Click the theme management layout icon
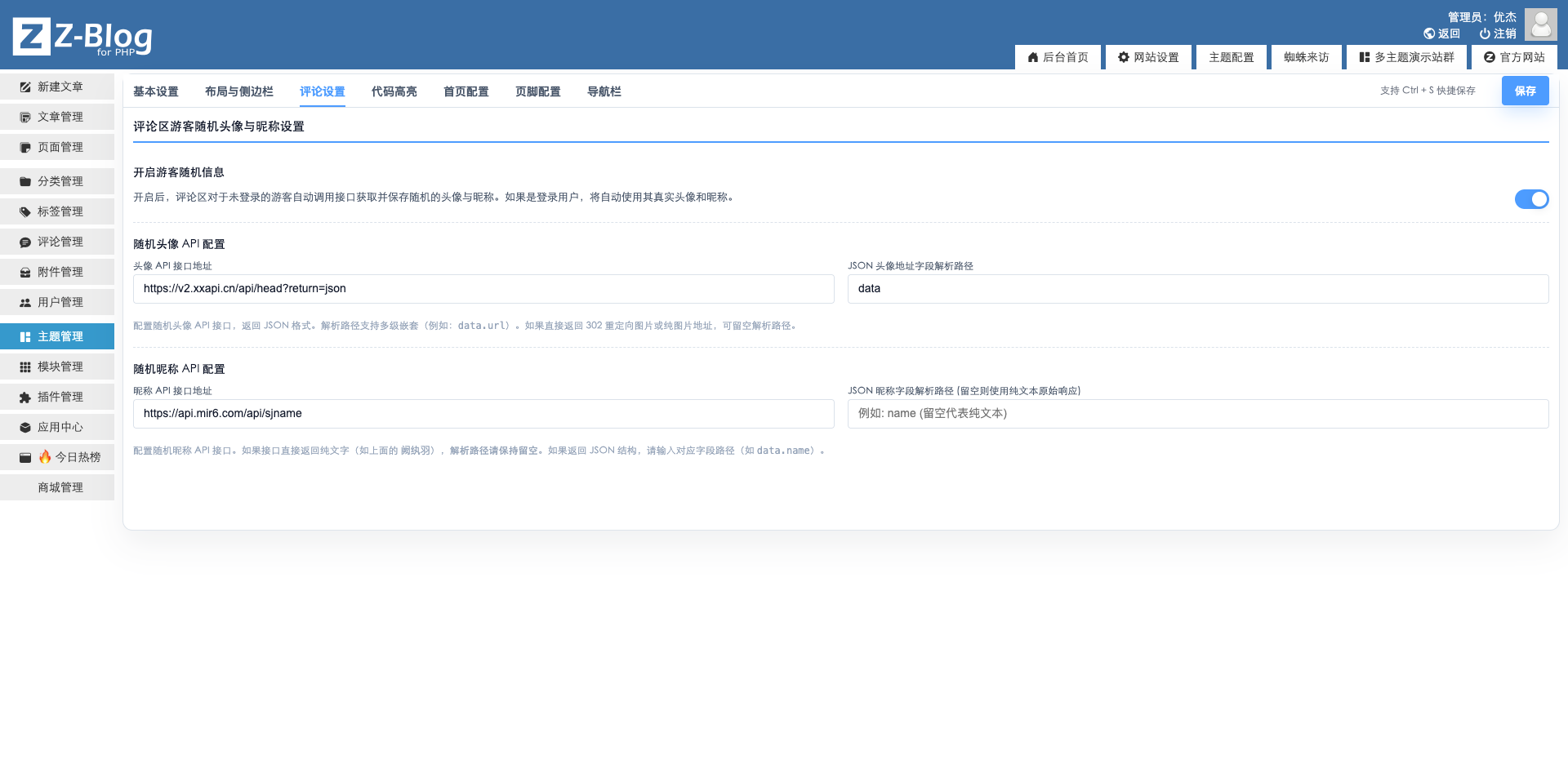 tap(25, 337)
